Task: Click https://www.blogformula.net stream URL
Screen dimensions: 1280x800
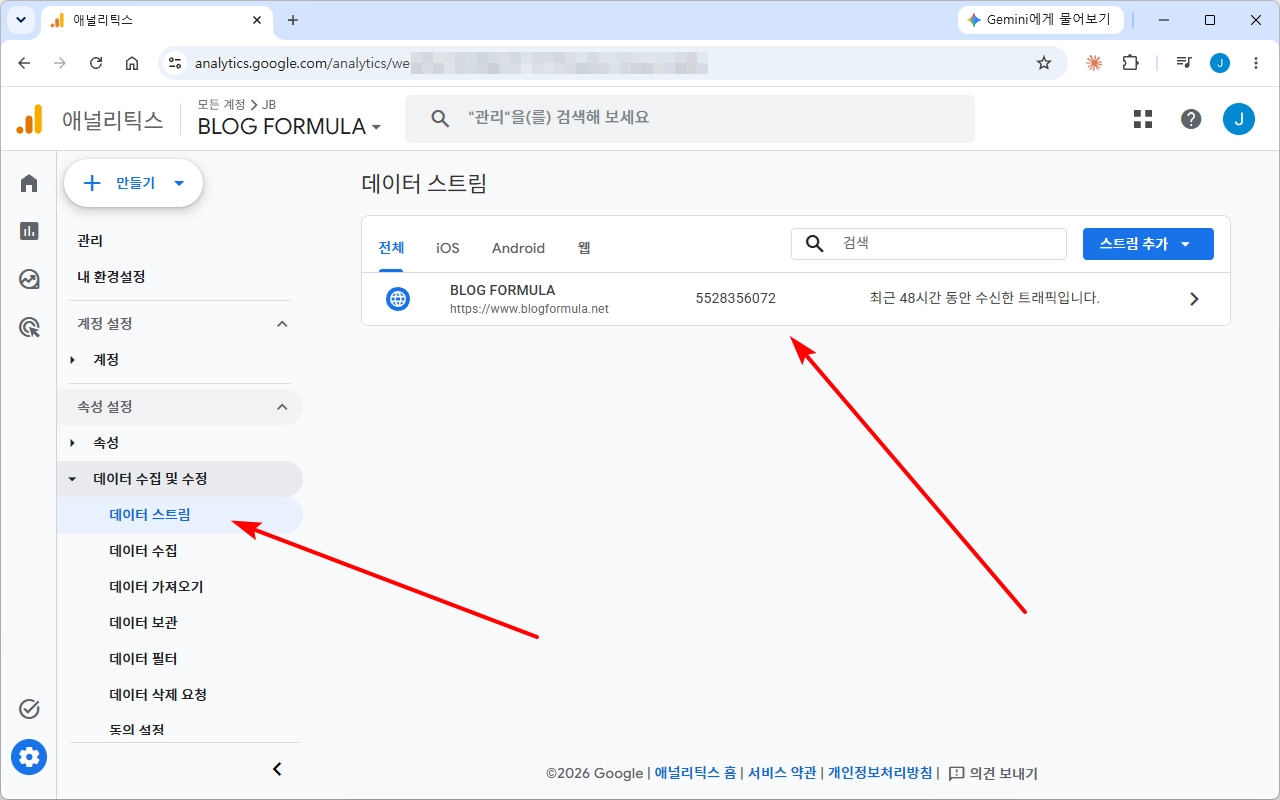Action: click(529, 309)
